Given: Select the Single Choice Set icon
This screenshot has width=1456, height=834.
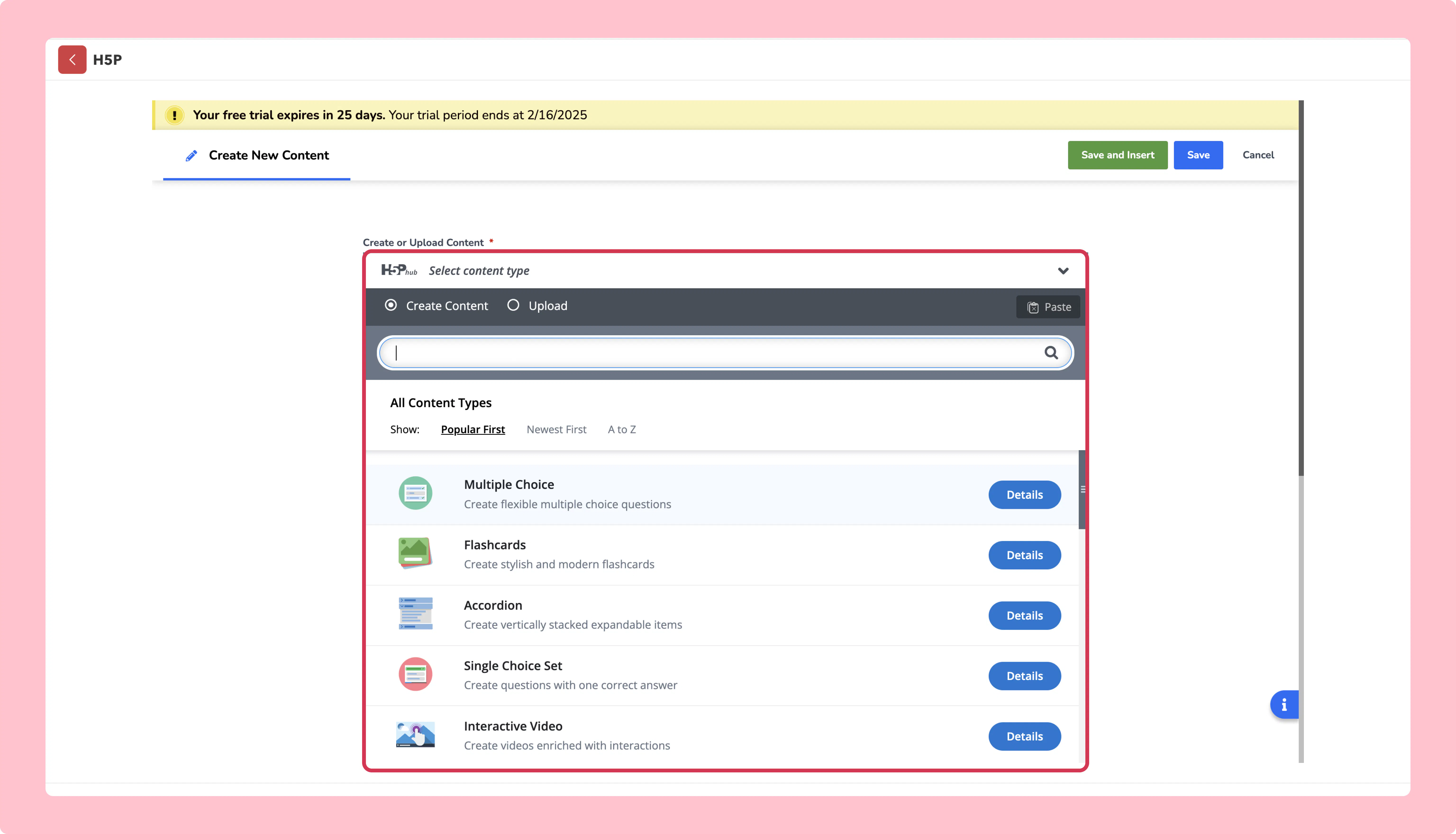Looking at the screenshot, I should [x=415, y=674].
